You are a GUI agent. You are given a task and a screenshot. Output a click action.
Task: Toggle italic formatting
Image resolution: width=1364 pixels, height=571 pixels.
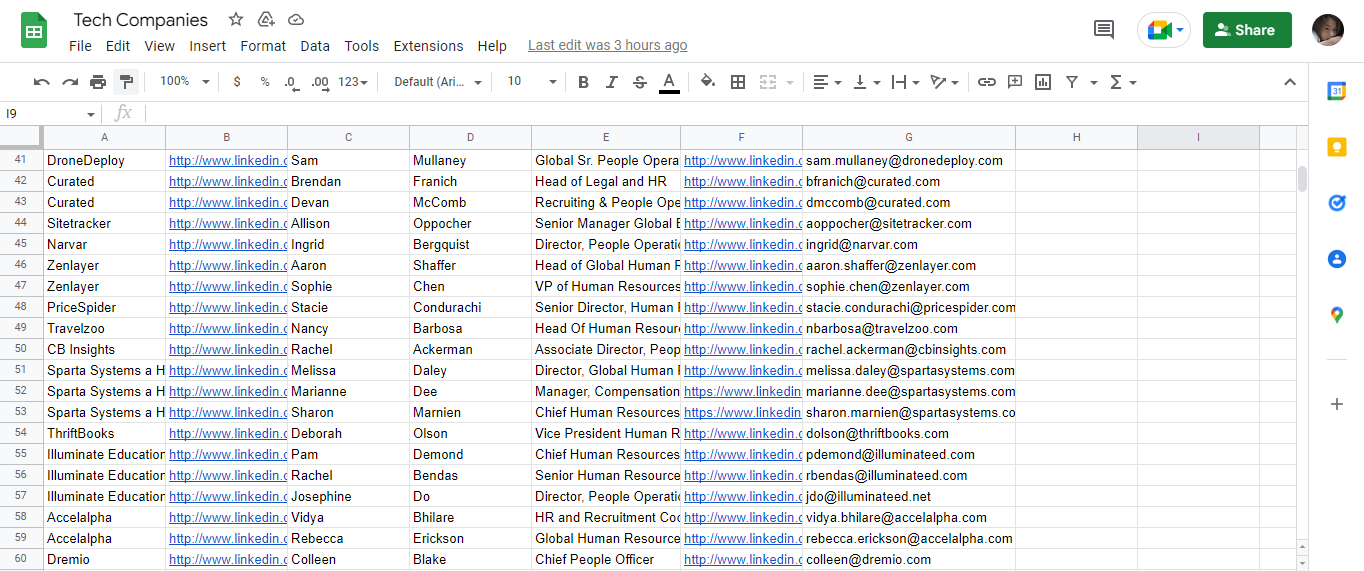[612, 82]
